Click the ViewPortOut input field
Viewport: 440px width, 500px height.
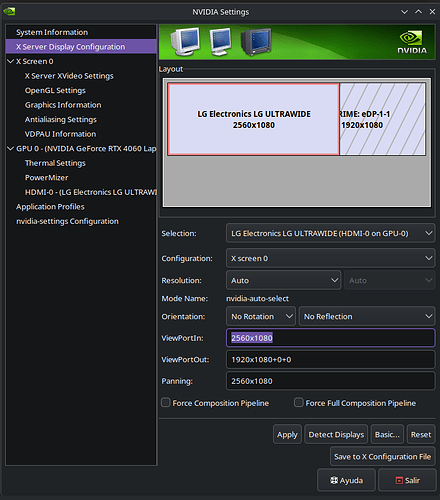click(x=330, y=359)
